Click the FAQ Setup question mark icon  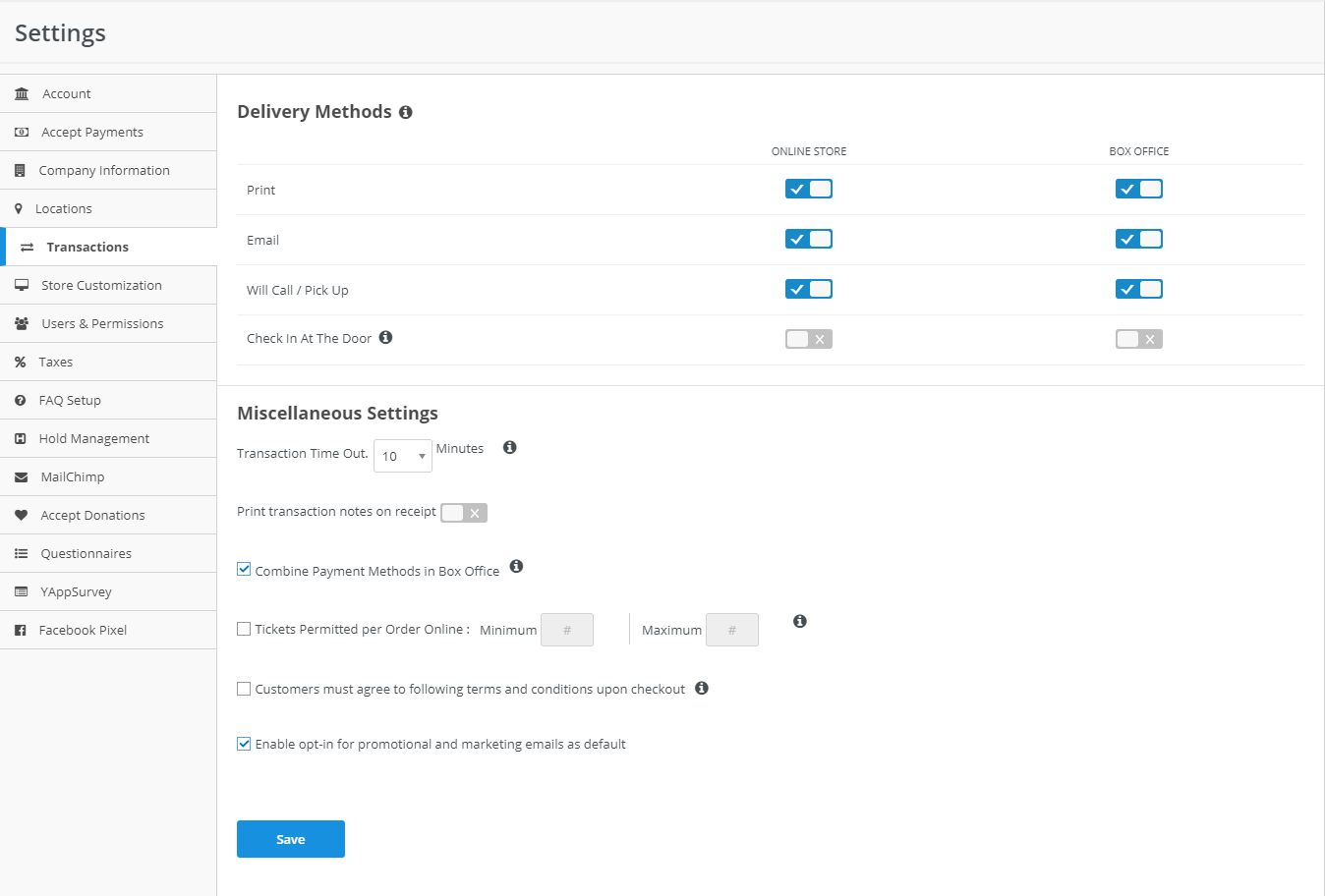tap(22, 400)
